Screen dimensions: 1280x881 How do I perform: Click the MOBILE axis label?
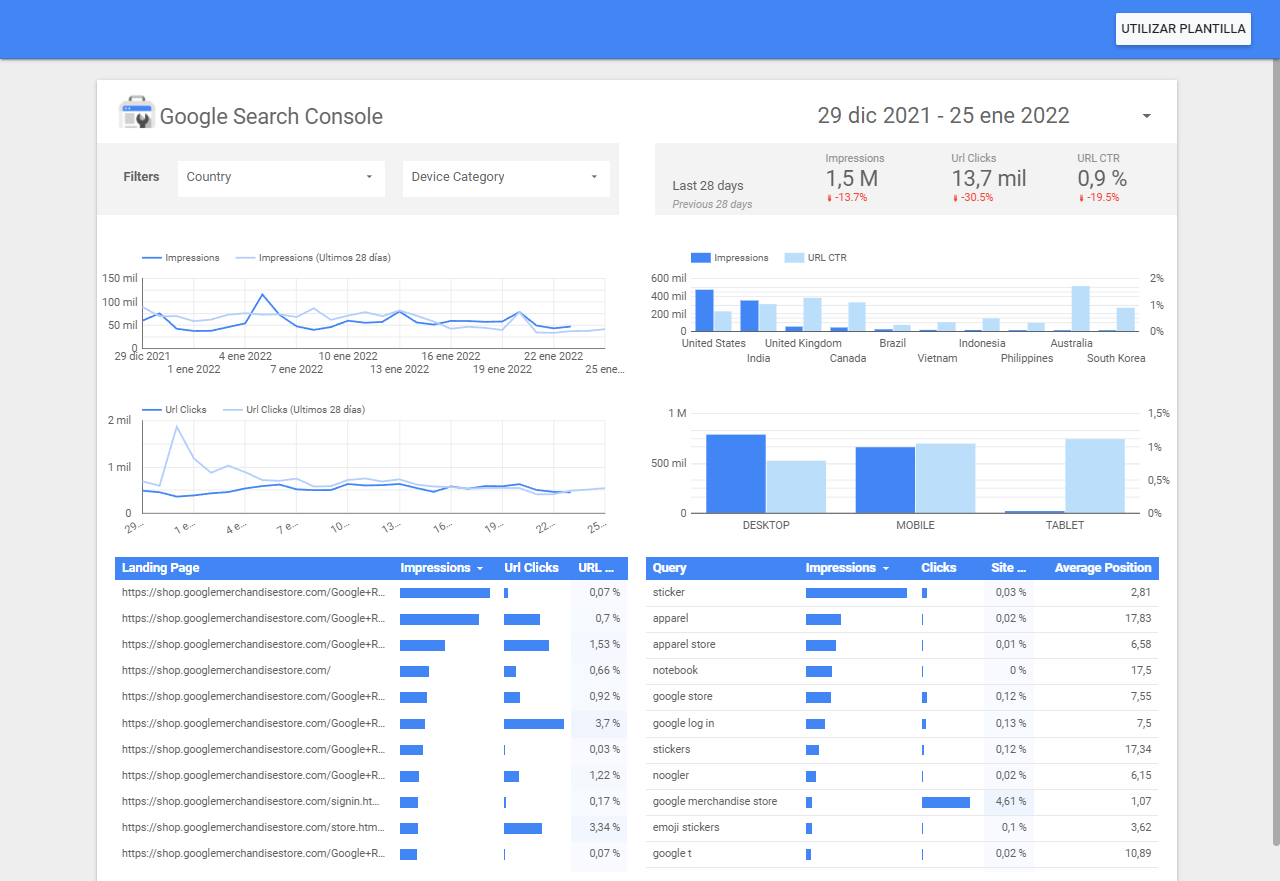(x=915, y=525)
